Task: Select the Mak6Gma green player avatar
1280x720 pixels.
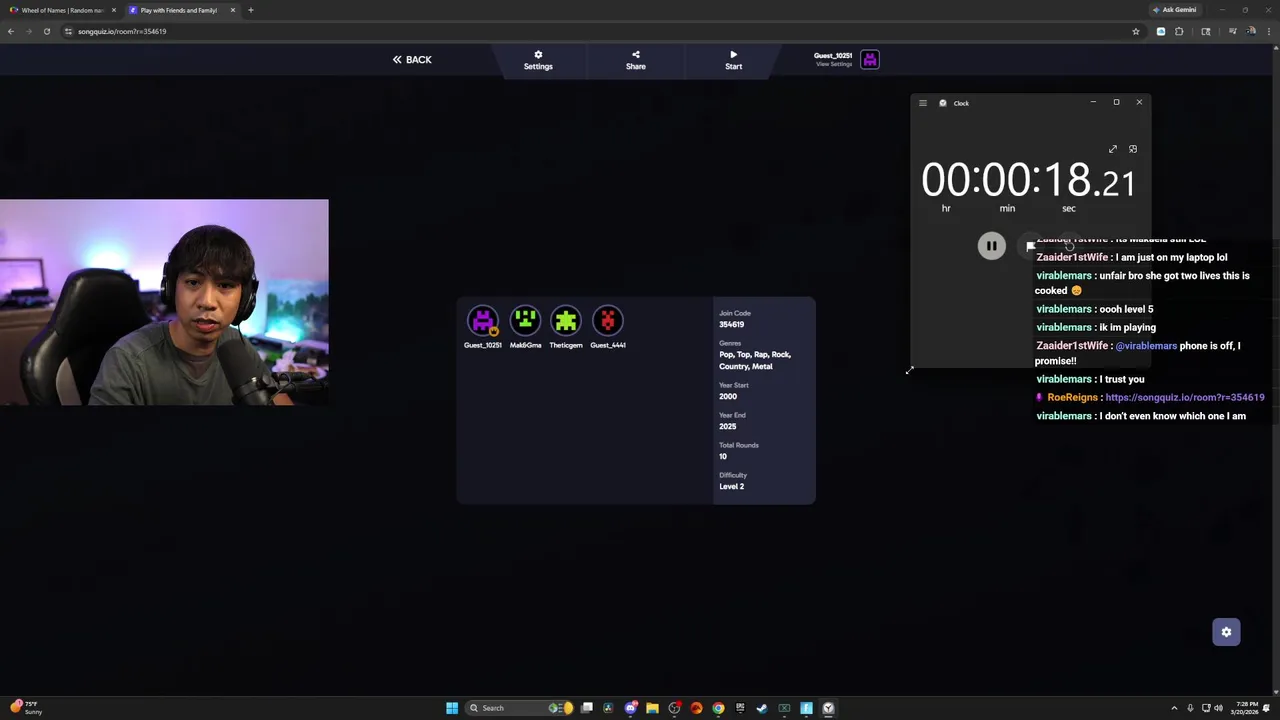Action: (x=525, y=320)
